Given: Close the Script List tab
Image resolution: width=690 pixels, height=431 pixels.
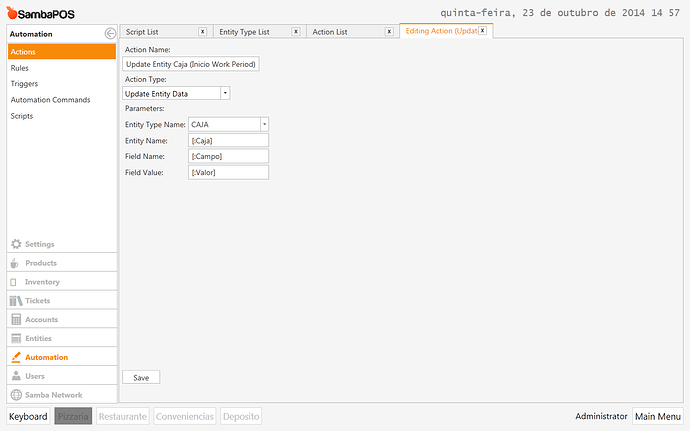Looking at the screenshot, I should click(x=202, y=32).
